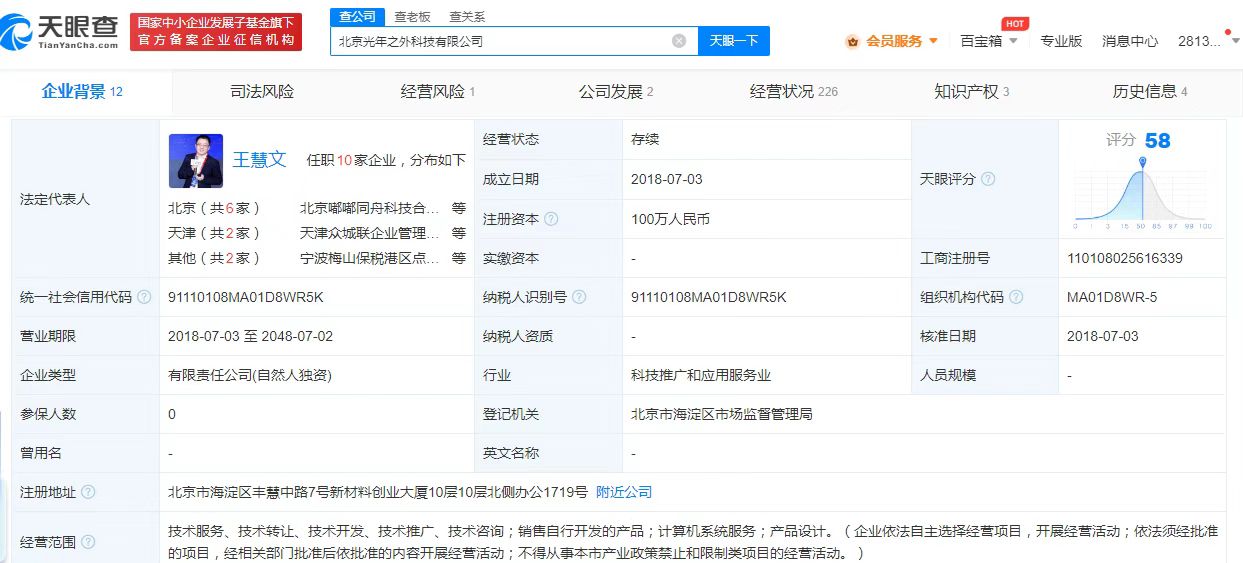
Task: Switch to 经营状况 tab
Action: point(794,92)
